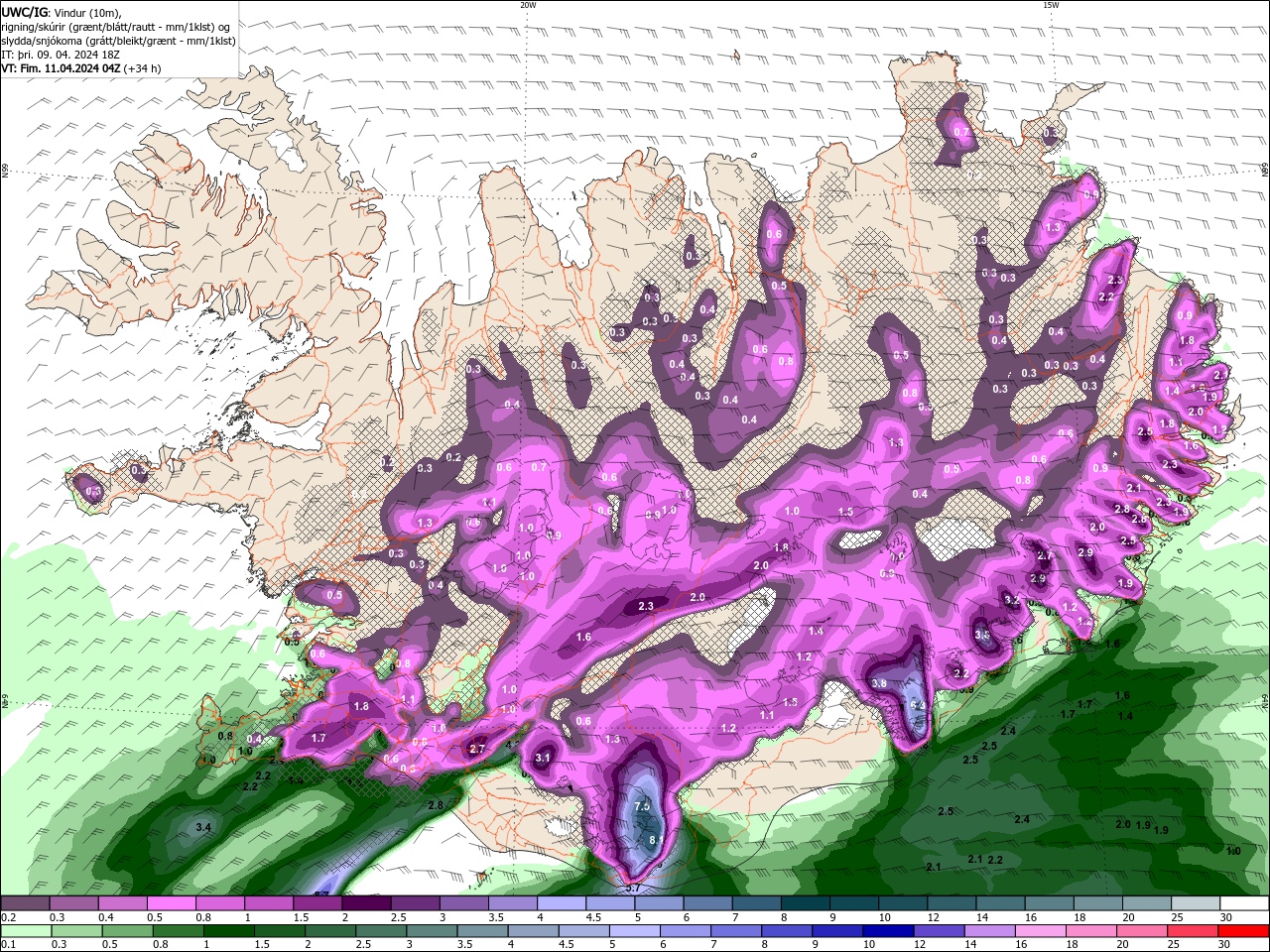Image resolution: width=1270 pixels, height=952 pixels.
Task: Click the pale green 0.1–0.3 rain legend swatch
Action: 25,931
